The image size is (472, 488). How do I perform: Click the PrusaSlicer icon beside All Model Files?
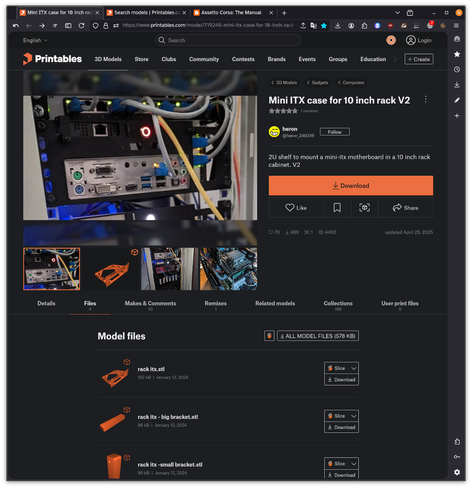point(269,336)
